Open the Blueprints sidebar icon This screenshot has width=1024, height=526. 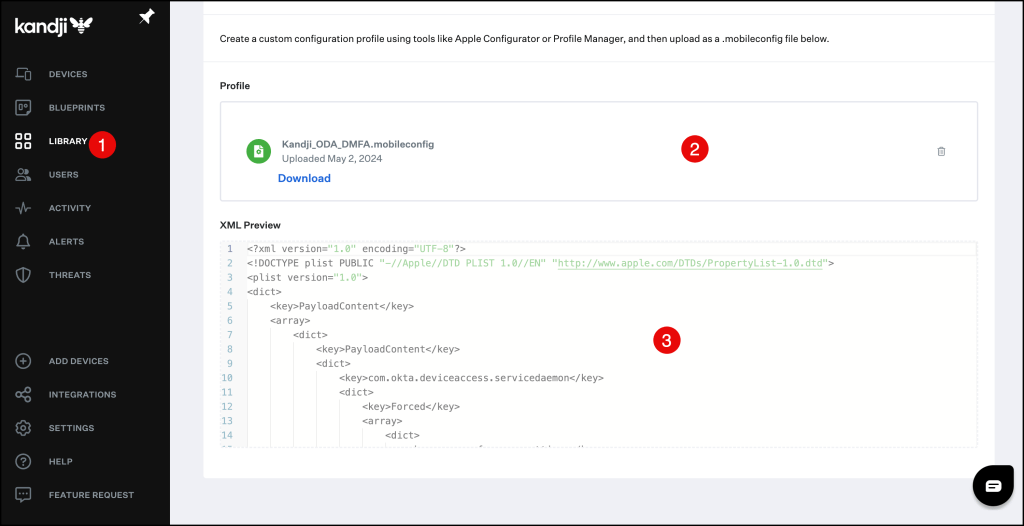[x=23, y=107]
